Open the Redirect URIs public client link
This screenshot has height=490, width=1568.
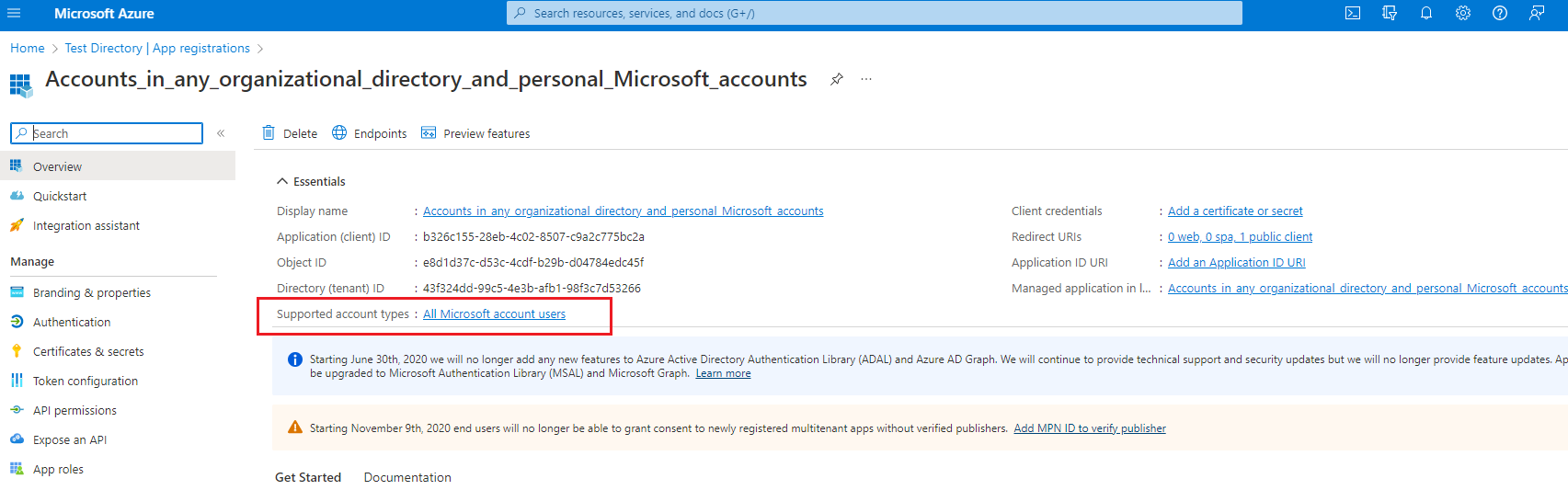tap(1240, 236)
